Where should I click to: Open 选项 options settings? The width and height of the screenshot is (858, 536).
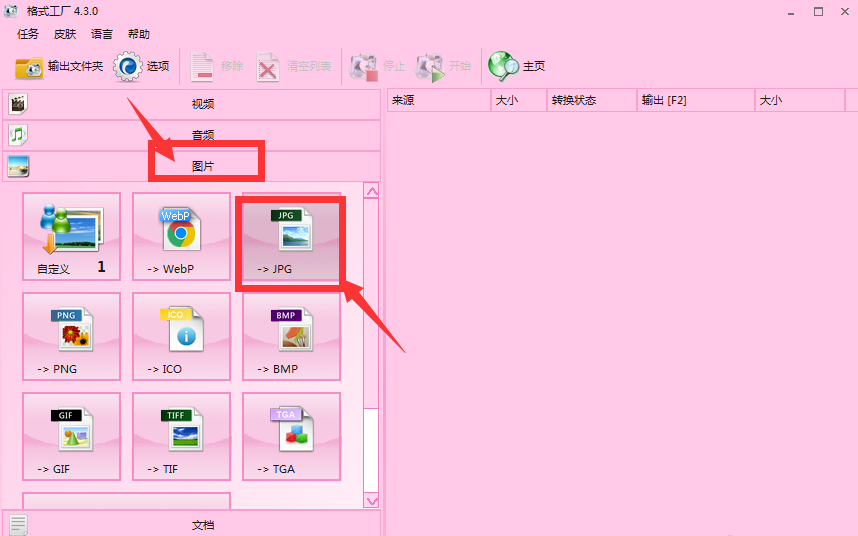[x=142, y=67]
